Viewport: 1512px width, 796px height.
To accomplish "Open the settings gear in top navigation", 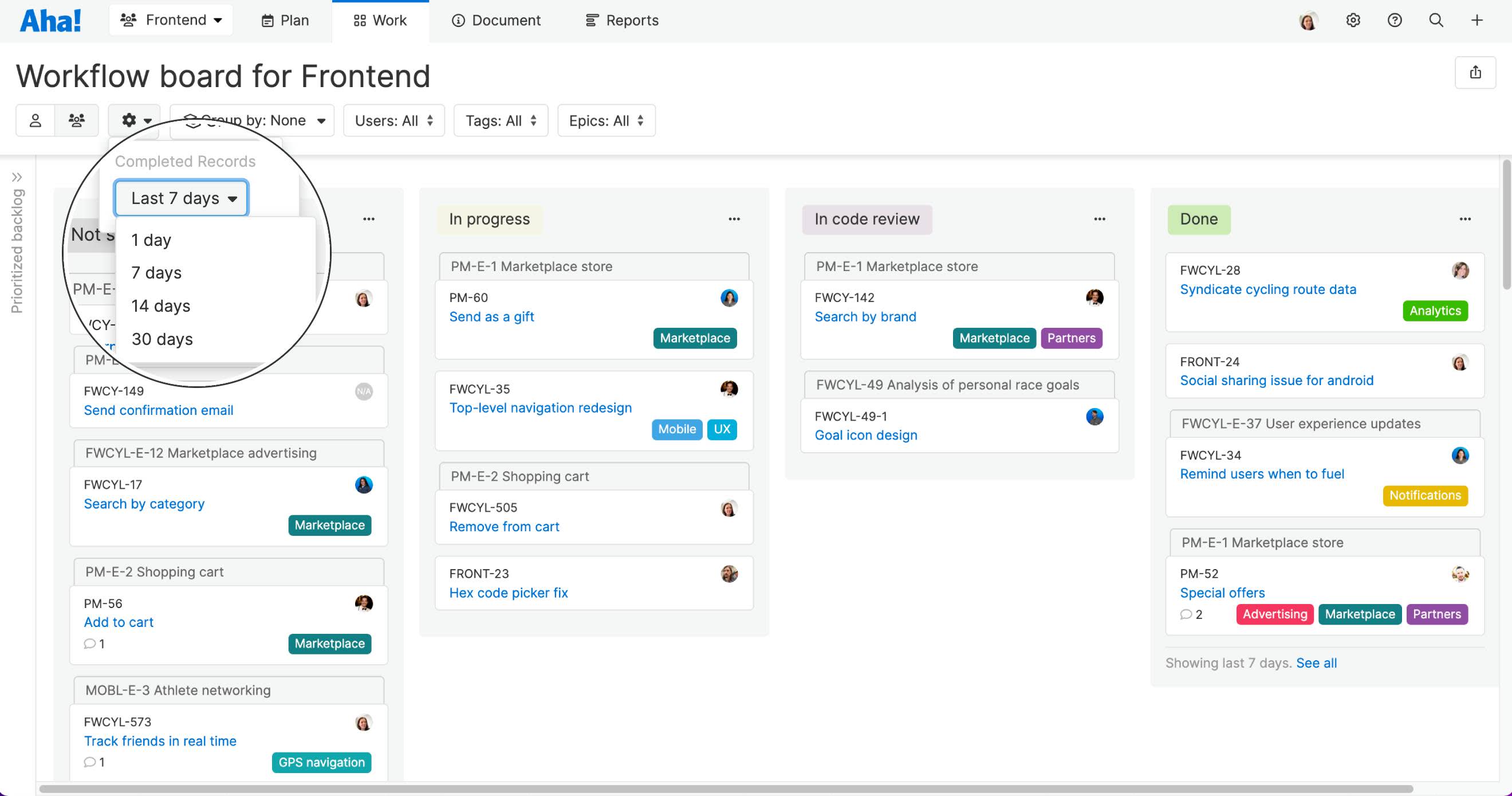I will (x=1353, y=21).
